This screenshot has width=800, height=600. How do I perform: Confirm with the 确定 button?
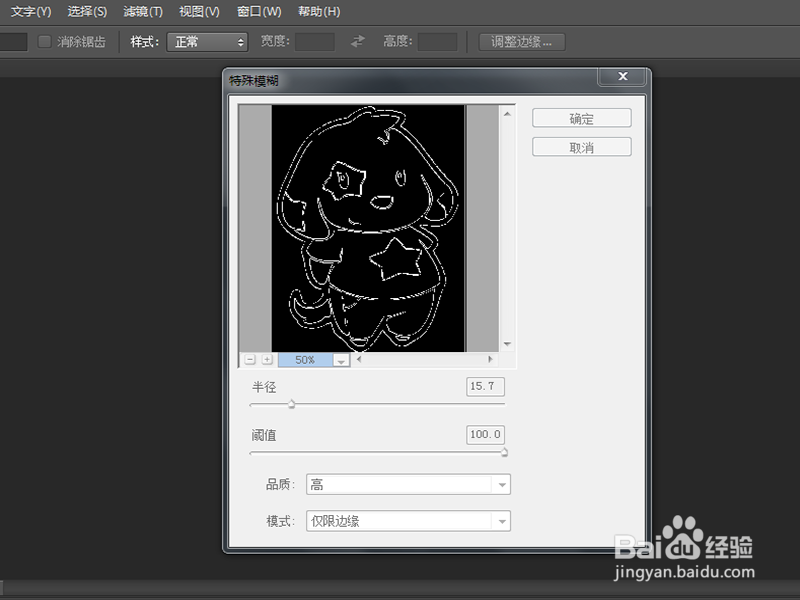[x=582, y=118]
